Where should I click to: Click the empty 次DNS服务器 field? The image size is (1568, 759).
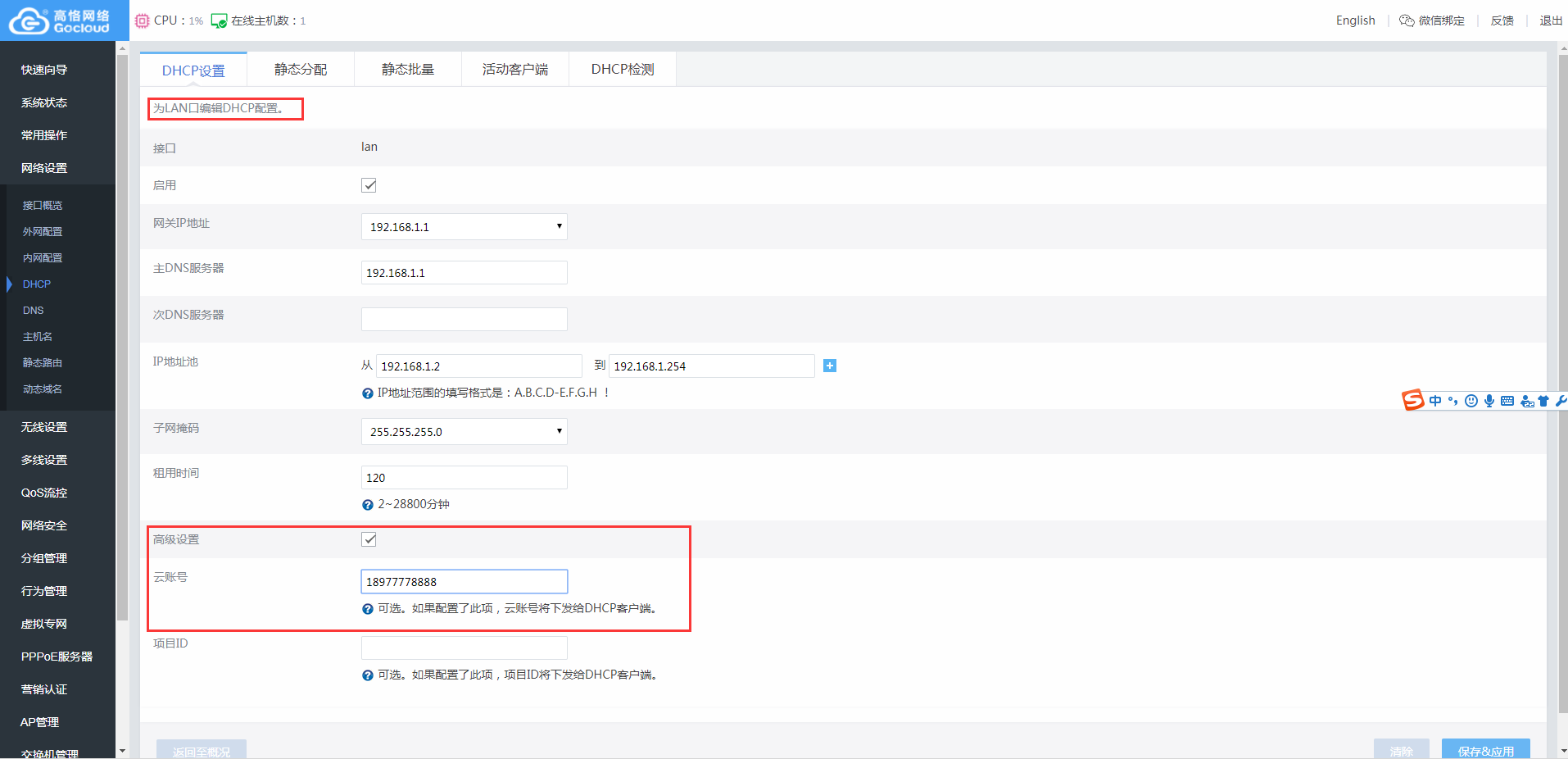(465, 320)
